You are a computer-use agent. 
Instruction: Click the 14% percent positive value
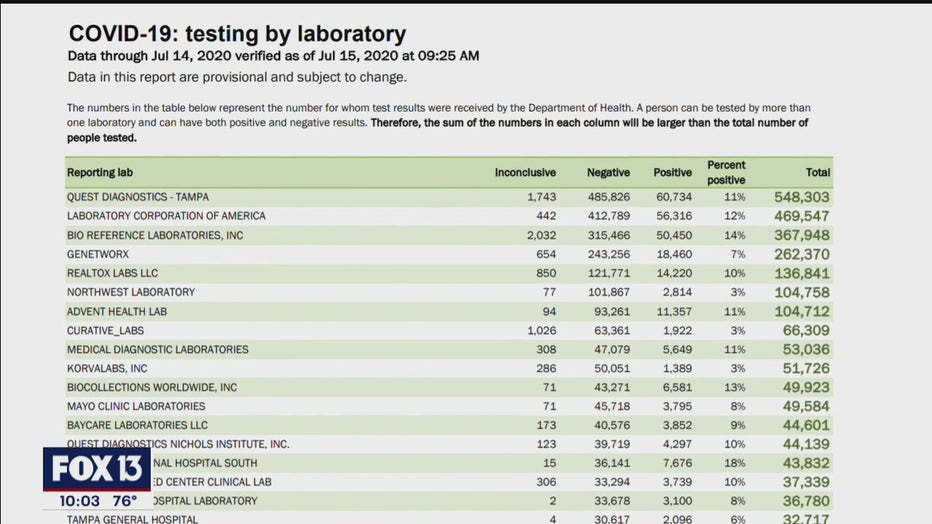coord(735,235)
